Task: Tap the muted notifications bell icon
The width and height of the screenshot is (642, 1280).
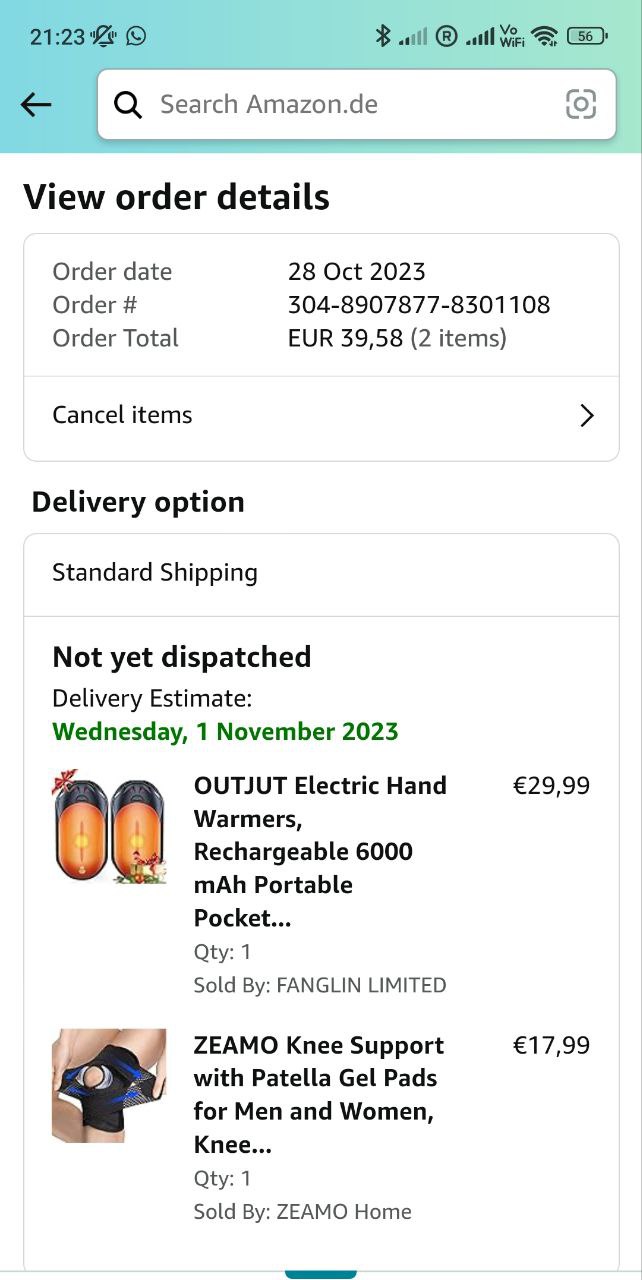Action: (103, 36)
